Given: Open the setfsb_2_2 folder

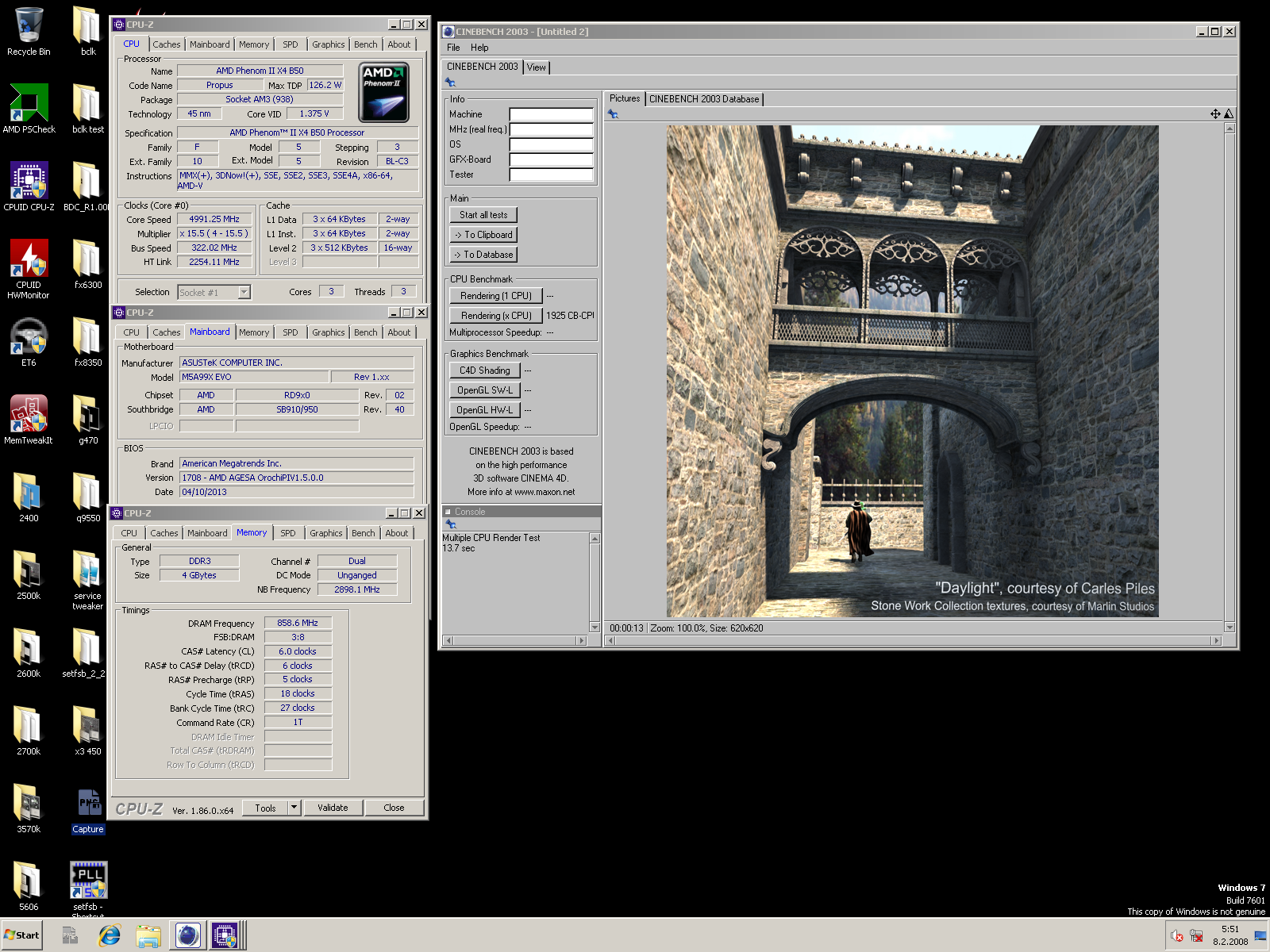Looking at the screenshot, I should 84,654.
